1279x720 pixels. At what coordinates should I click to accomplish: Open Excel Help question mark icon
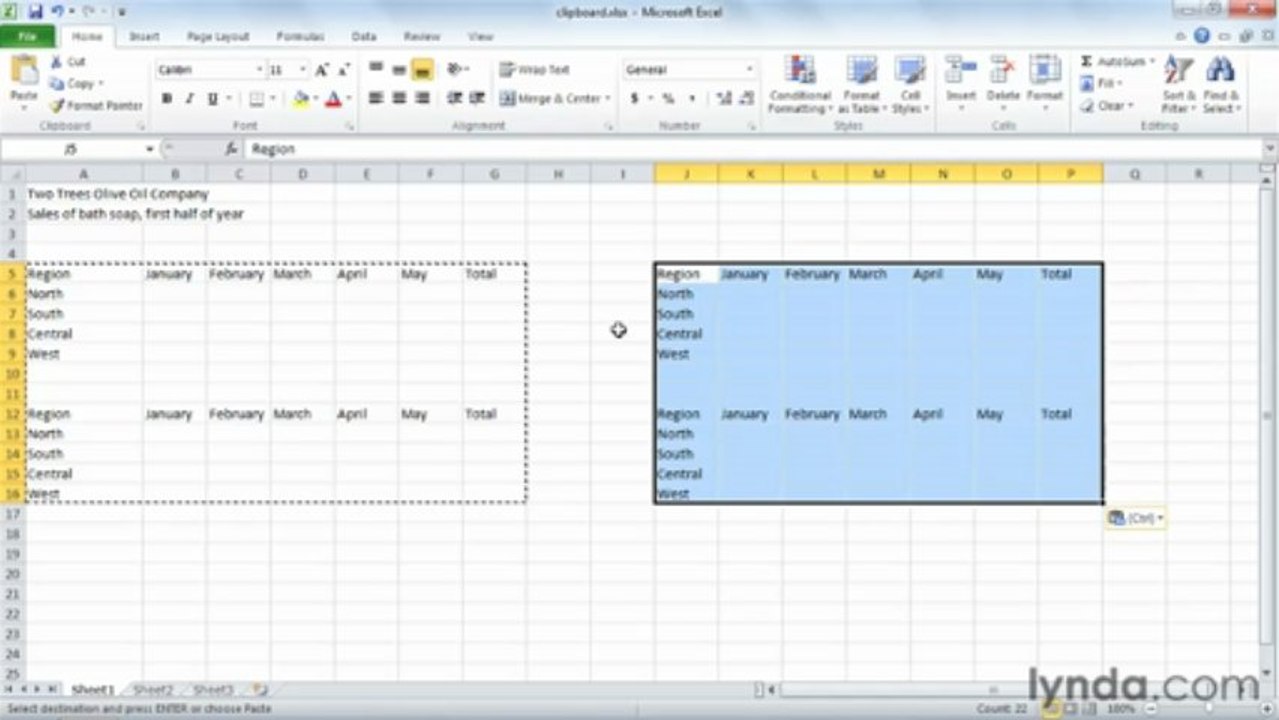[x=1202, y=35]
